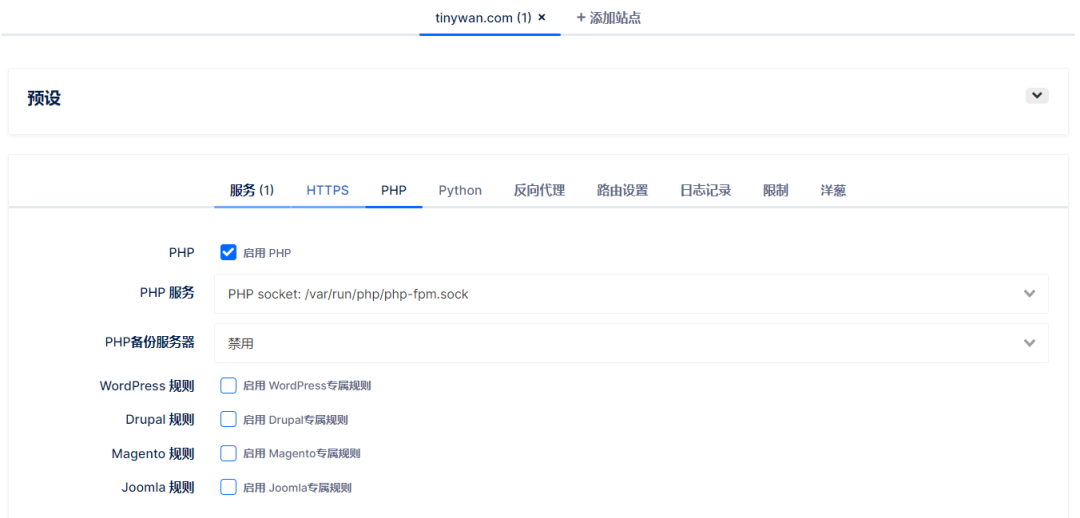The image size is (1080, 518).
Task: Open the PHP备份服务器 dropdown
Action: [631, 343]
